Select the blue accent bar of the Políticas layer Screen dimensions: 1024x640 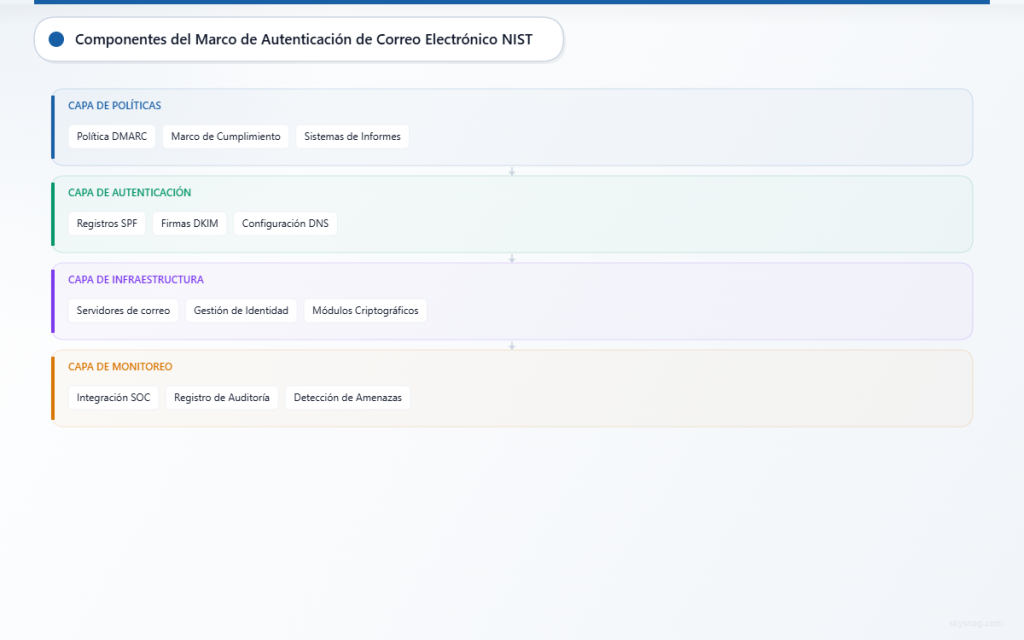click(53, 127)
